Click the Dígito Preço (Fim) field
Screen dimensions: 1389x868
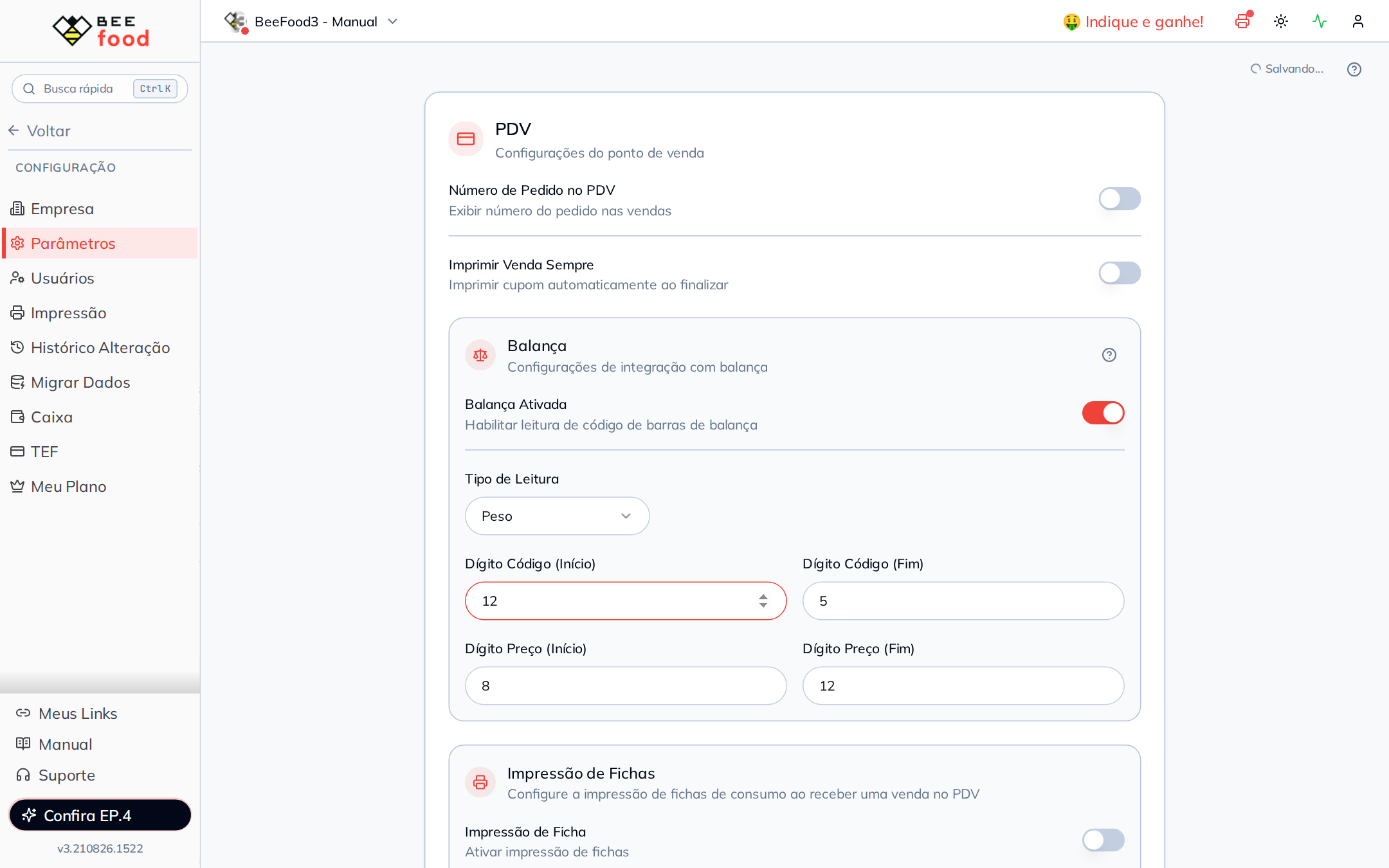(963, 685)
